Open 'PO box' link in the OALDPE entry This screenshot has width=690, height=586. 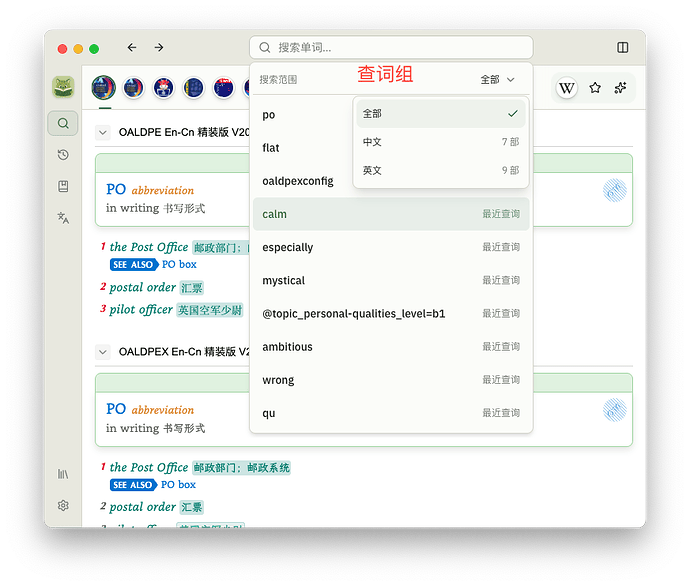point(179,264)
